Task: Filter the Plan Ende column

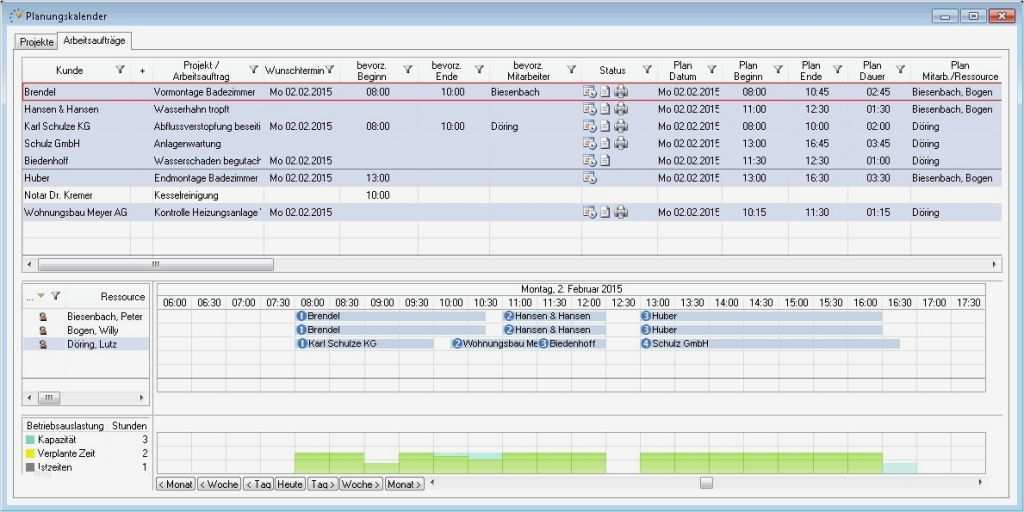Action: click(x=837, y=69)
